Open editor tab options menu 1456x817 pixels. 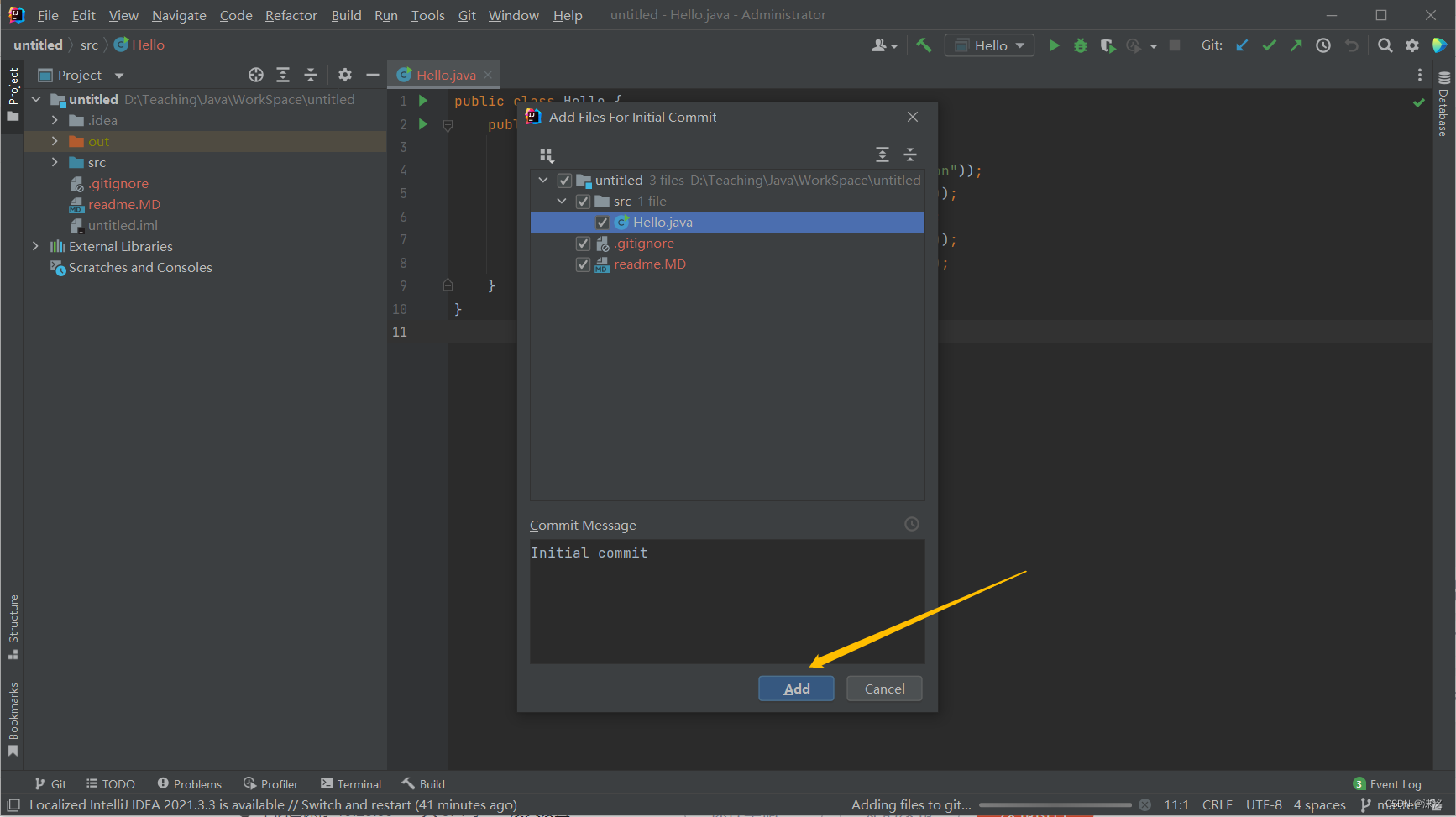coord(1420,75)
